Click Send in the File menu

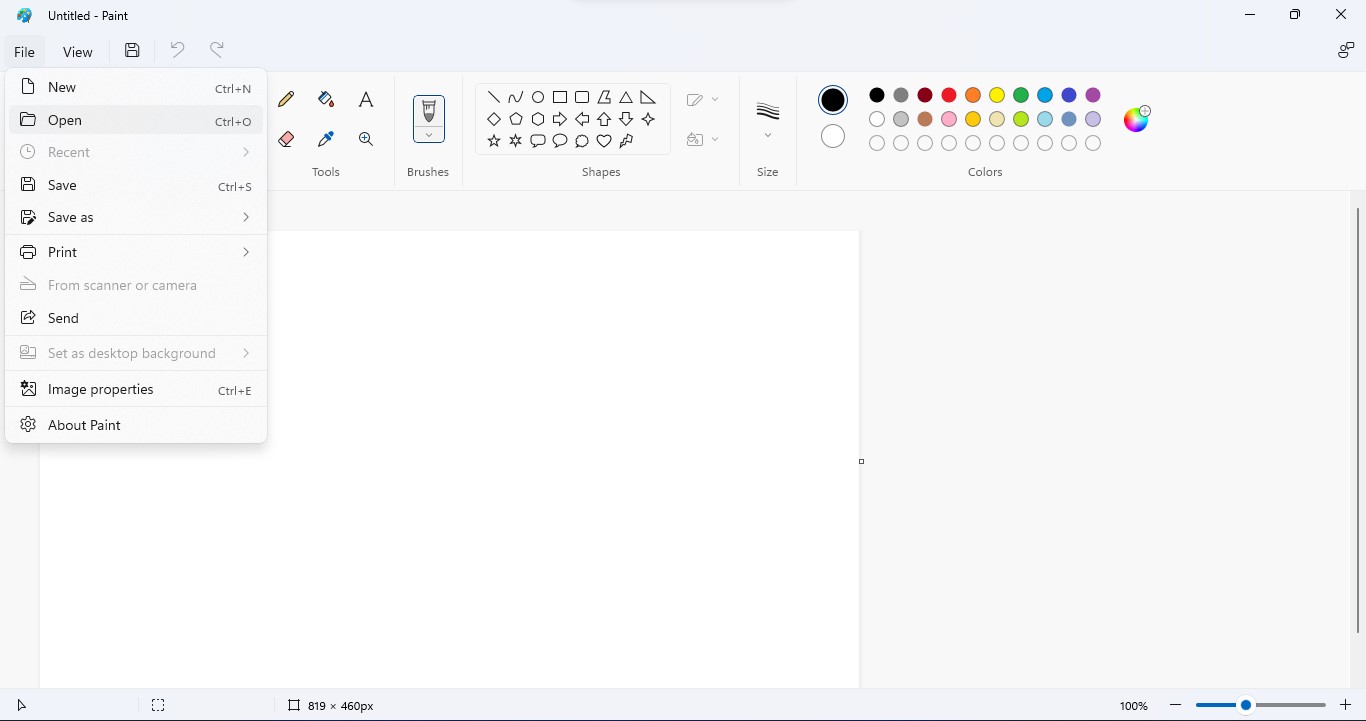point(136,318)
